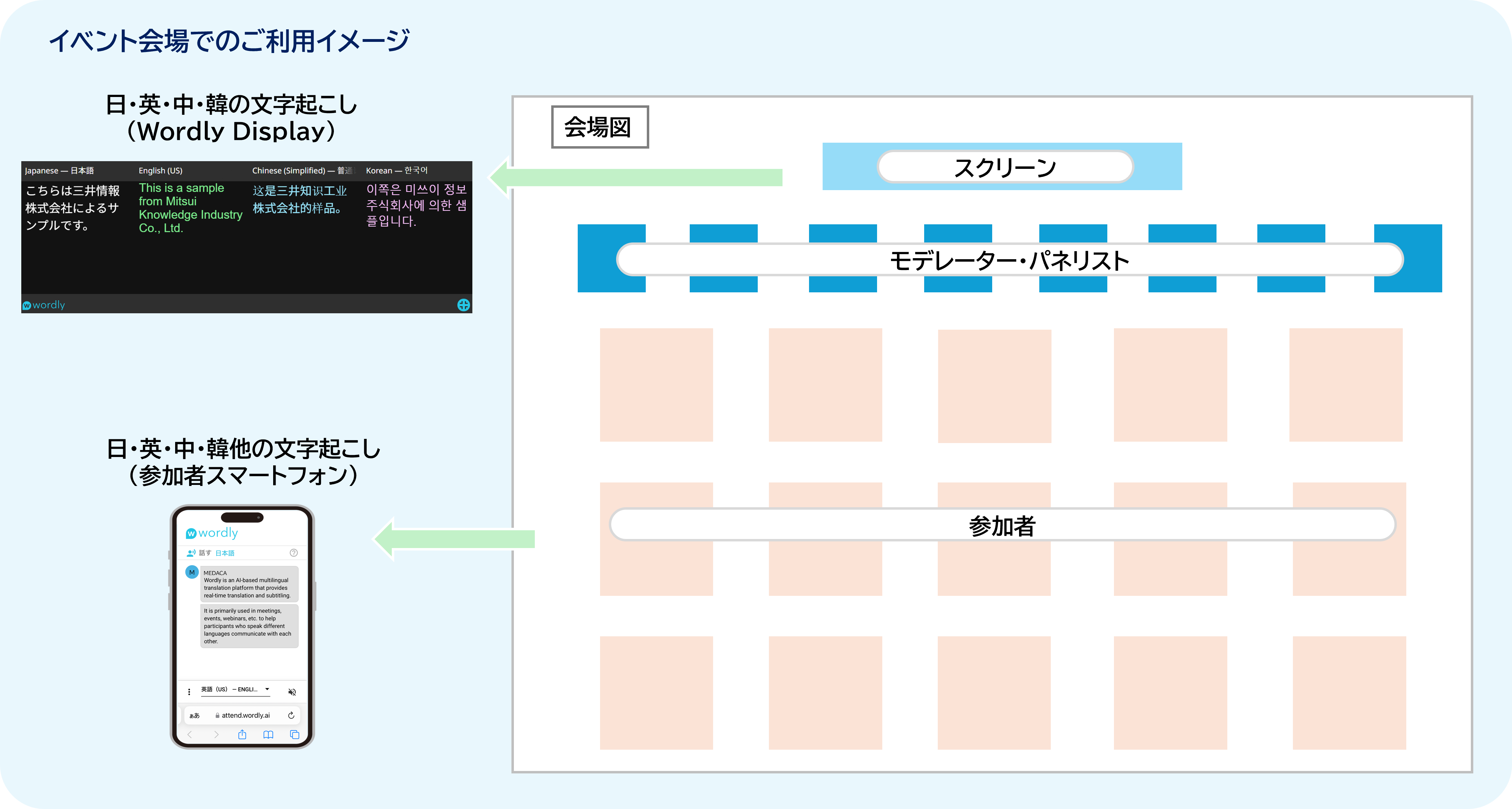The width and height of the screenshot is (1512, 809).
Task: Click the green English transcript text
Action: (190, 208)
